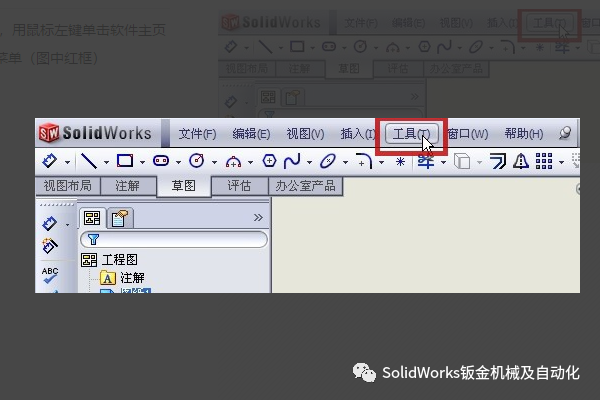The width and height of the screenshot is (600, 400).
Task: Open the 编辑(E) menu
Action: pyautogui.click(x=251, y=134)
